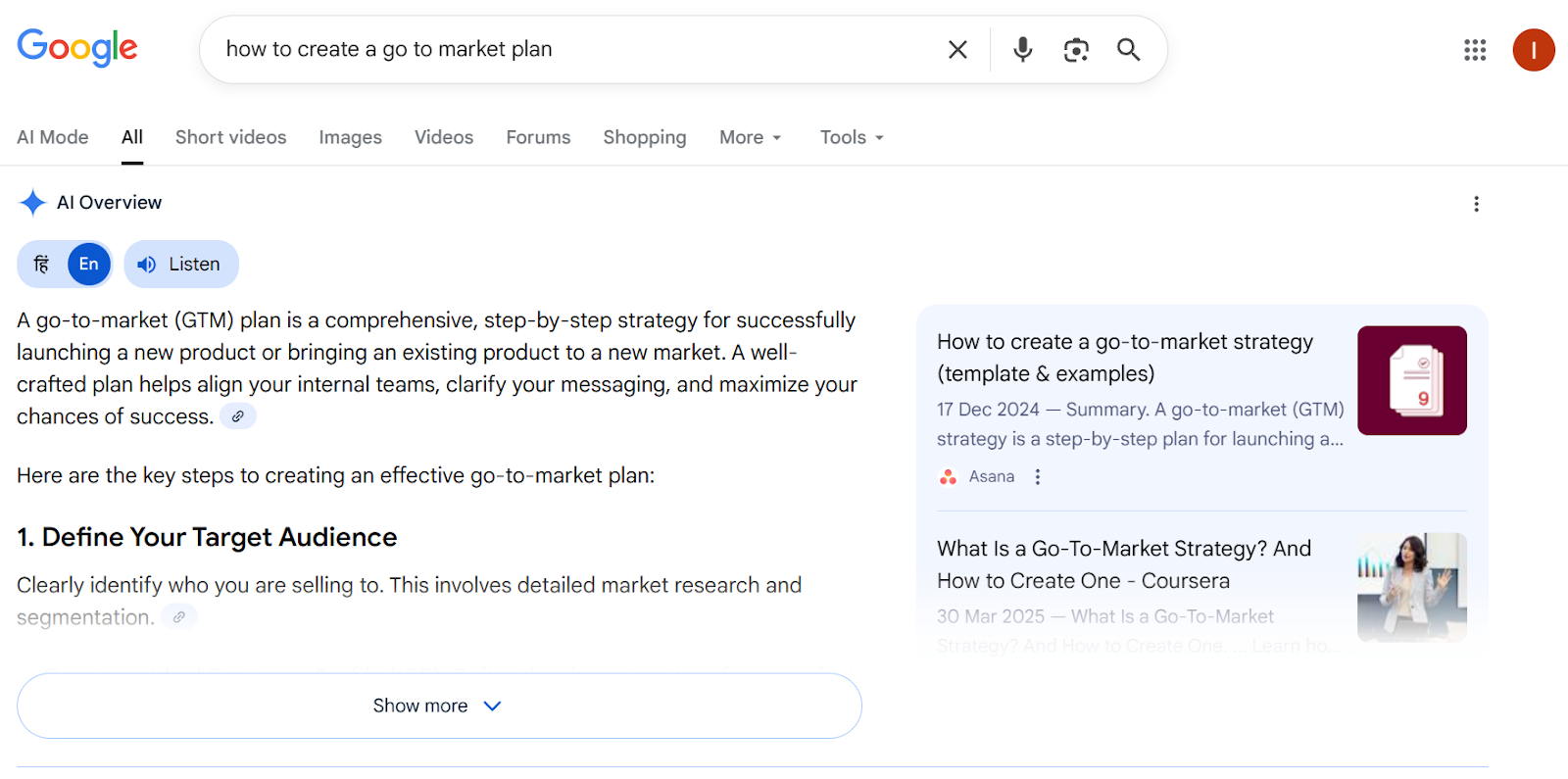The height and width of the screenshot is (779, 1568).
Task: Click the source link icon after 'chances of success'
Action: (237, 416)
